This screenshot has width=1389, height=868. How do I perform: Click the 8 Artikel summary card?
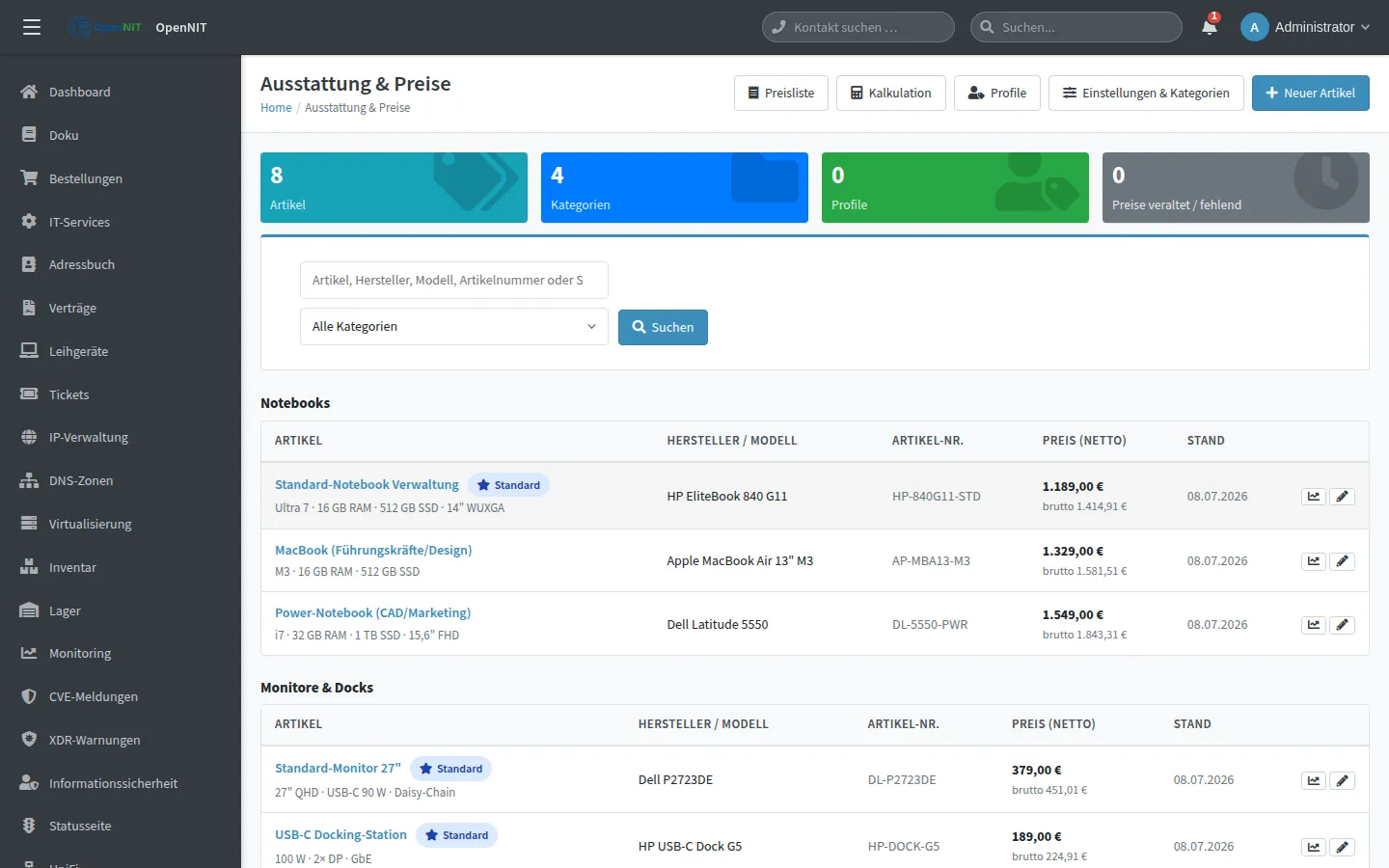pyautogui.click(x=394, y=187)
